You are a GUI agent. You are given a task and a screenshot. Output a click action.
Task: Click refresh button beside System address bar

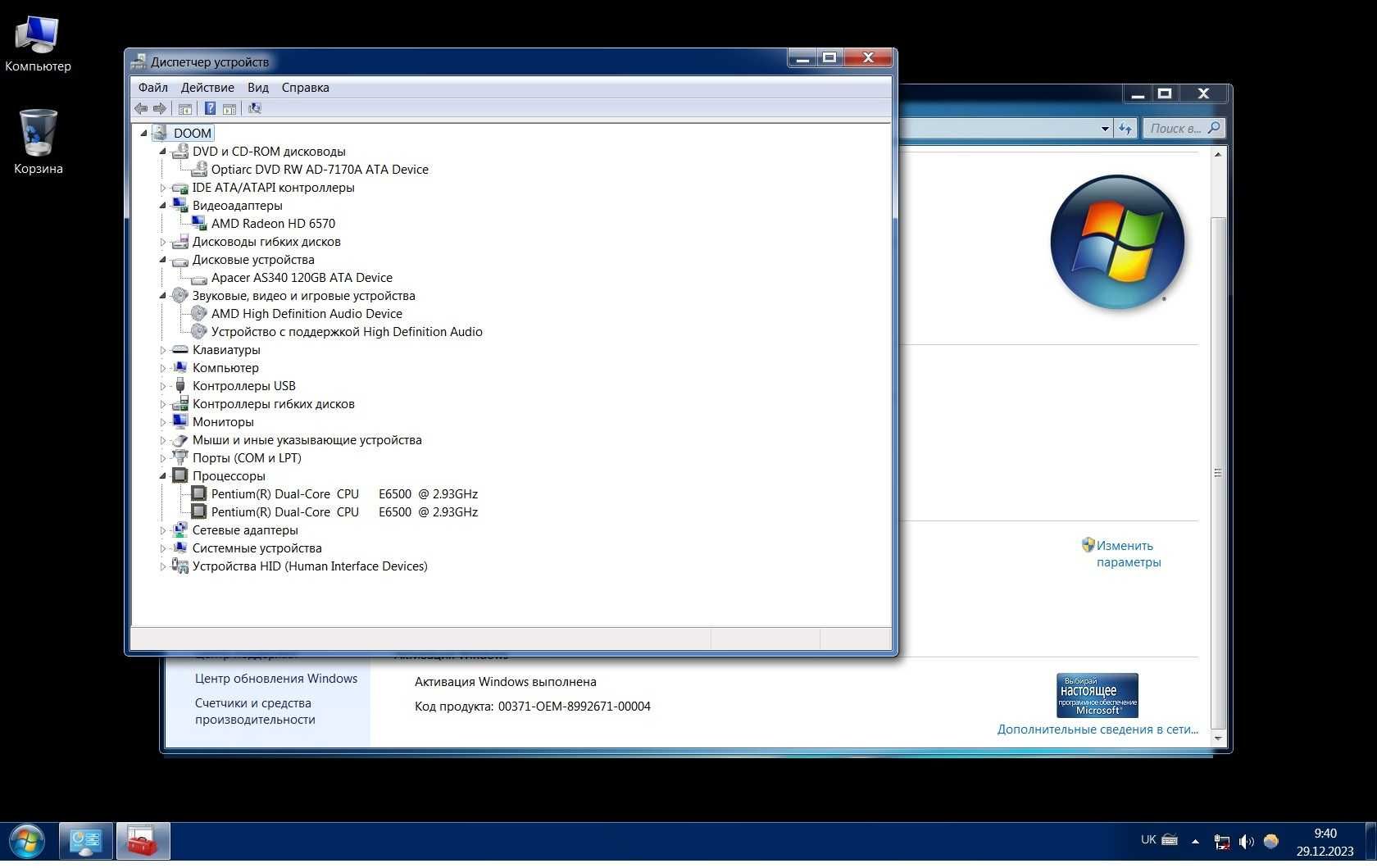pos(1125,129)
